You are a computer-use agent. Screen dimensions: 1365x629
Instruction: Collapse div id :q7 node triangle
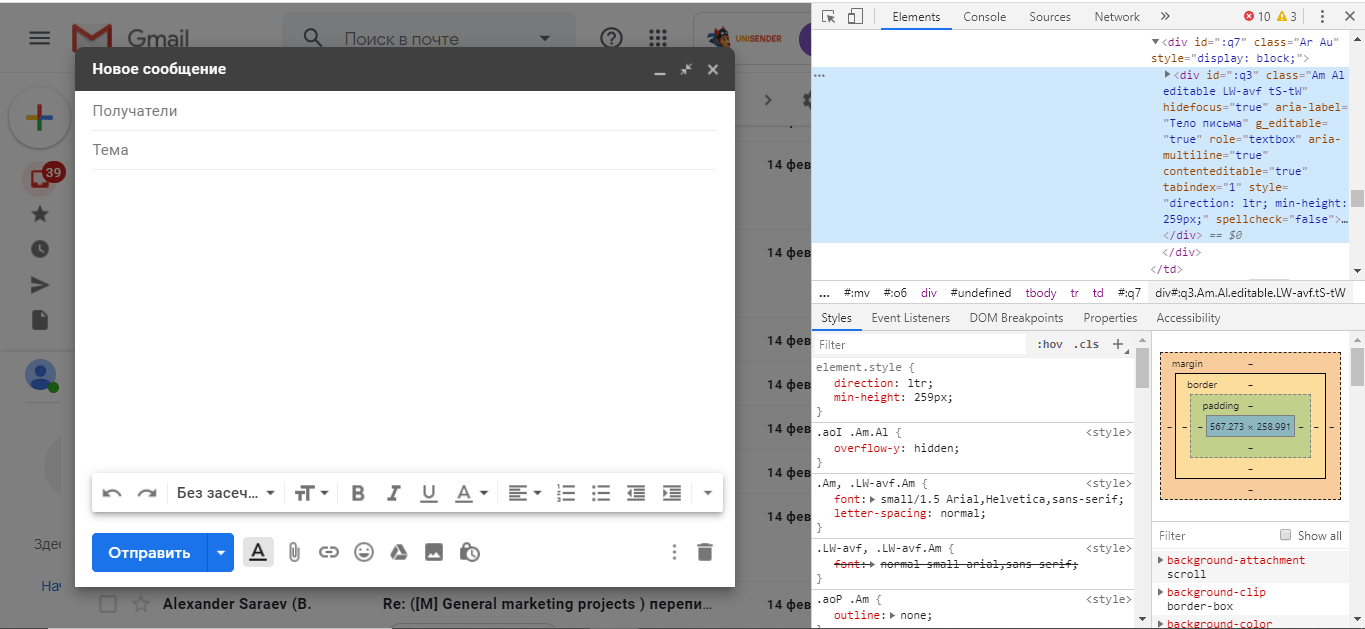point(1156,43)
